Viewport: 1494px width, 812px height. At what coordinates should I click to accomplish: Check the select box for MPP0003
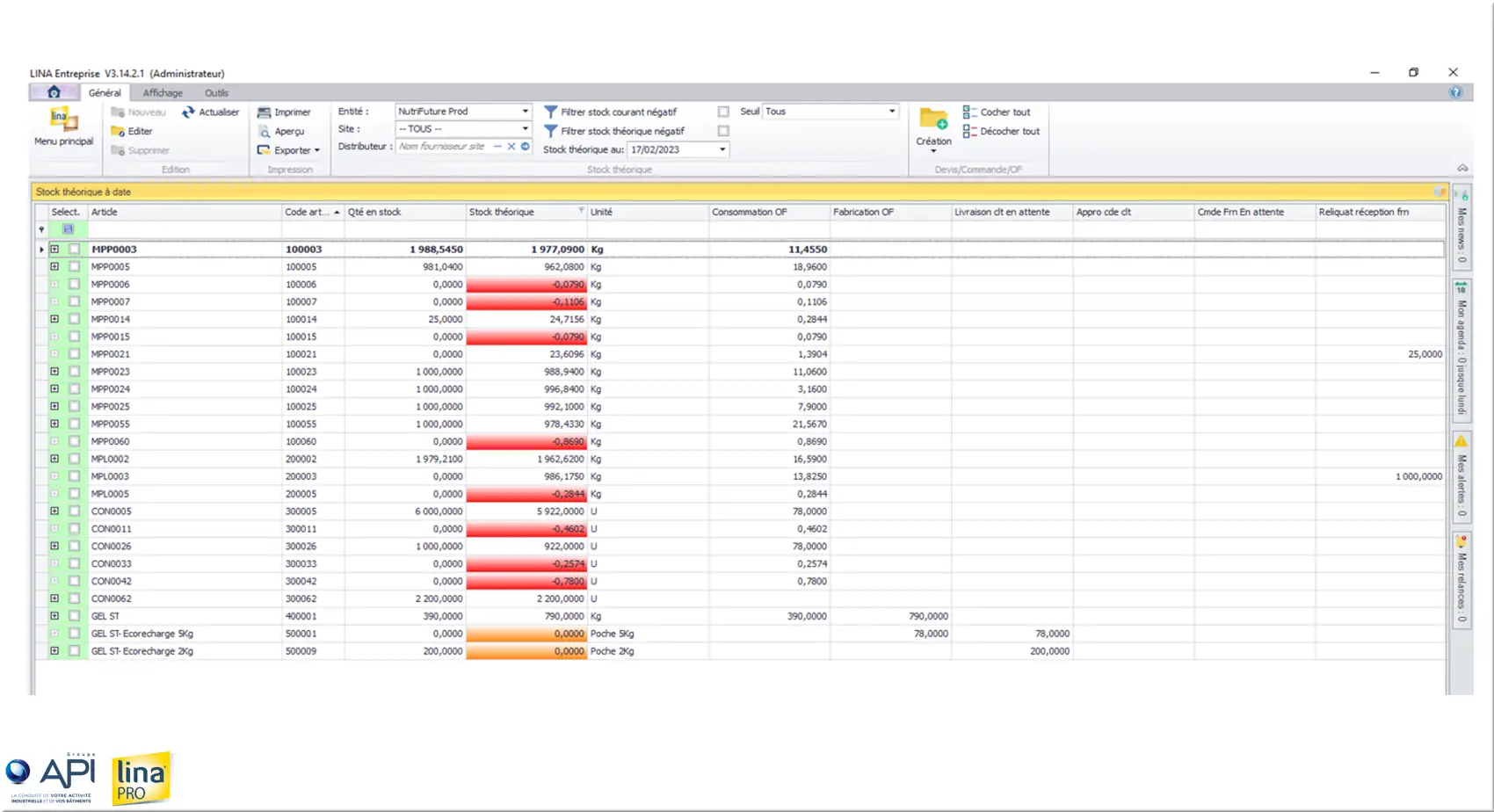click(74, 250)
